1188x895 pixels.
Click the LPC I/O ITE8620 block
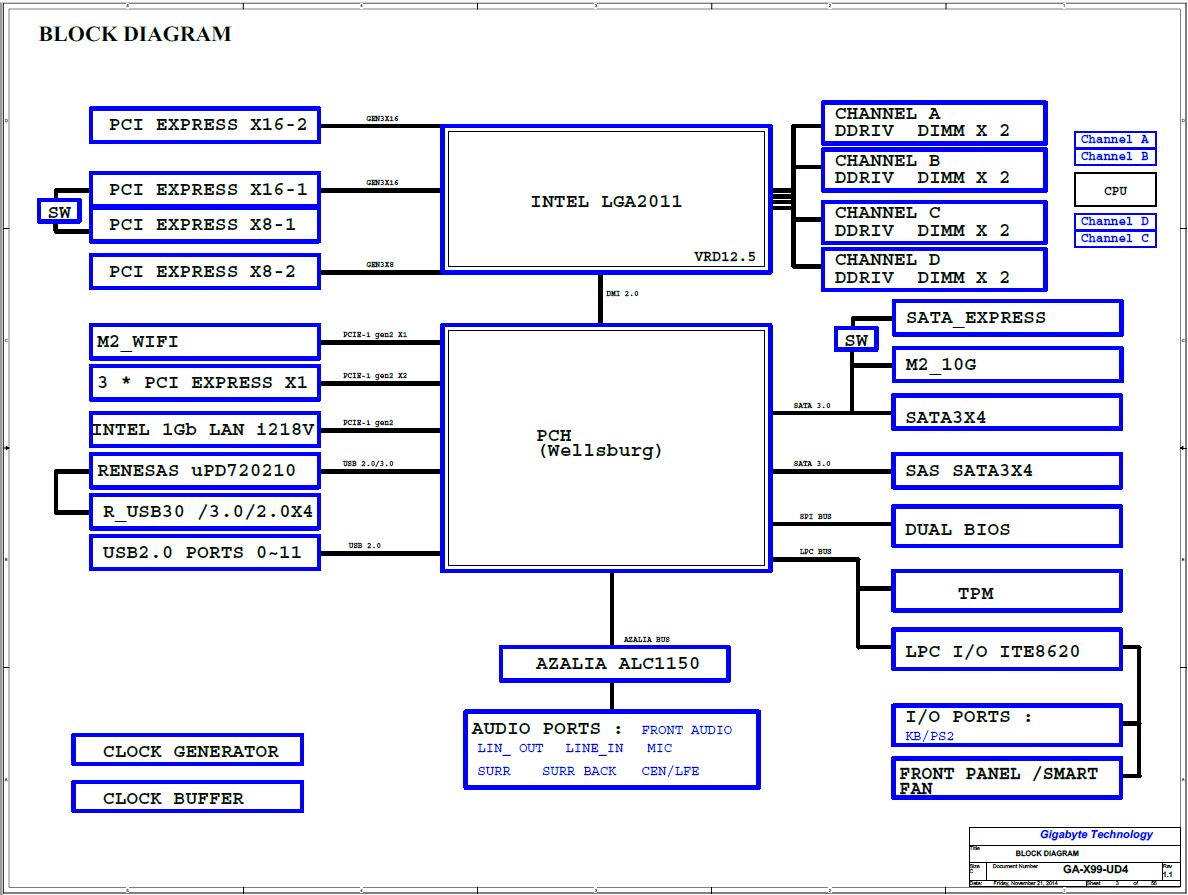(x=1006, y=651)
